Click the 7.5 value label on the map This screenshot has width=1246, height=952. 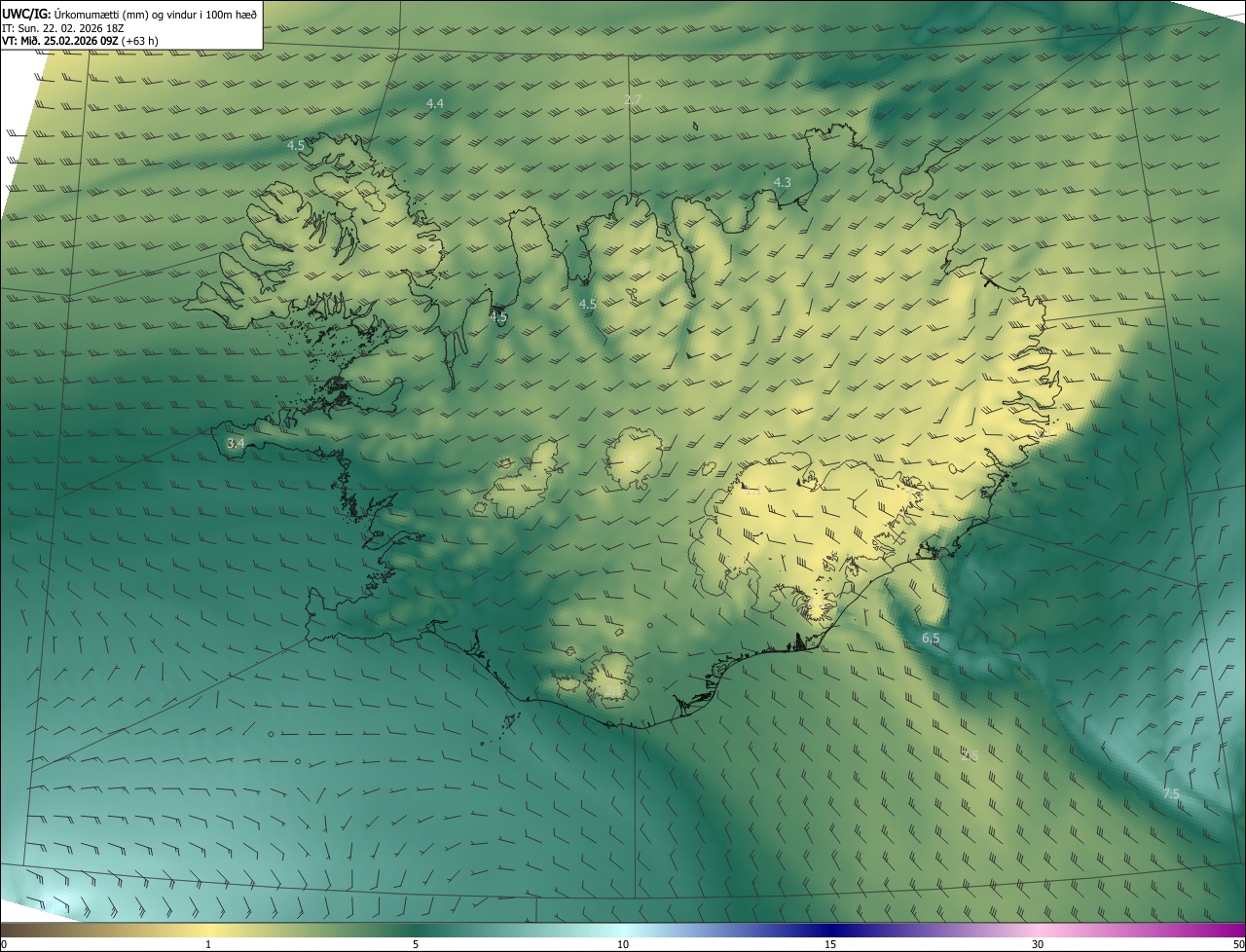[1171, 794]
